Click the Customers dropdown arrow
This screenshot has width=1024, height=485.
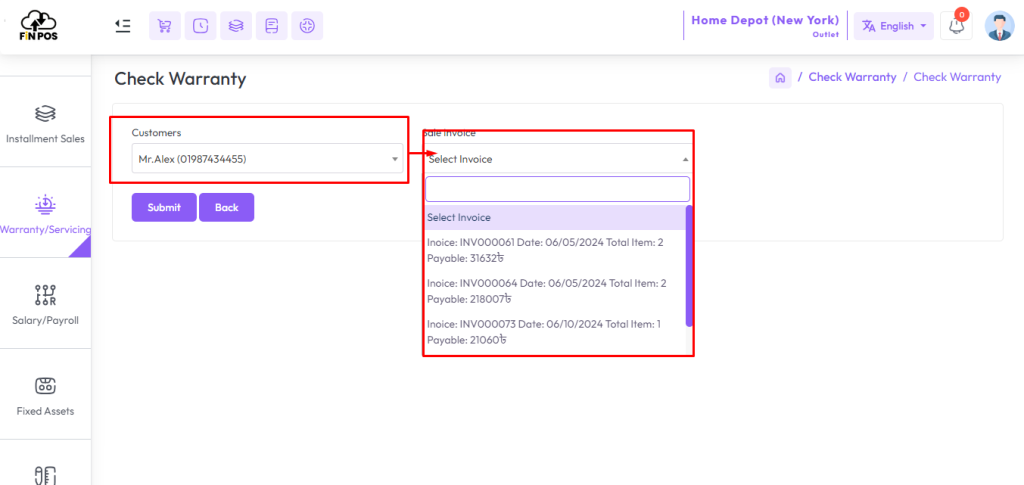pyautogui.click(x=394, y=159)
